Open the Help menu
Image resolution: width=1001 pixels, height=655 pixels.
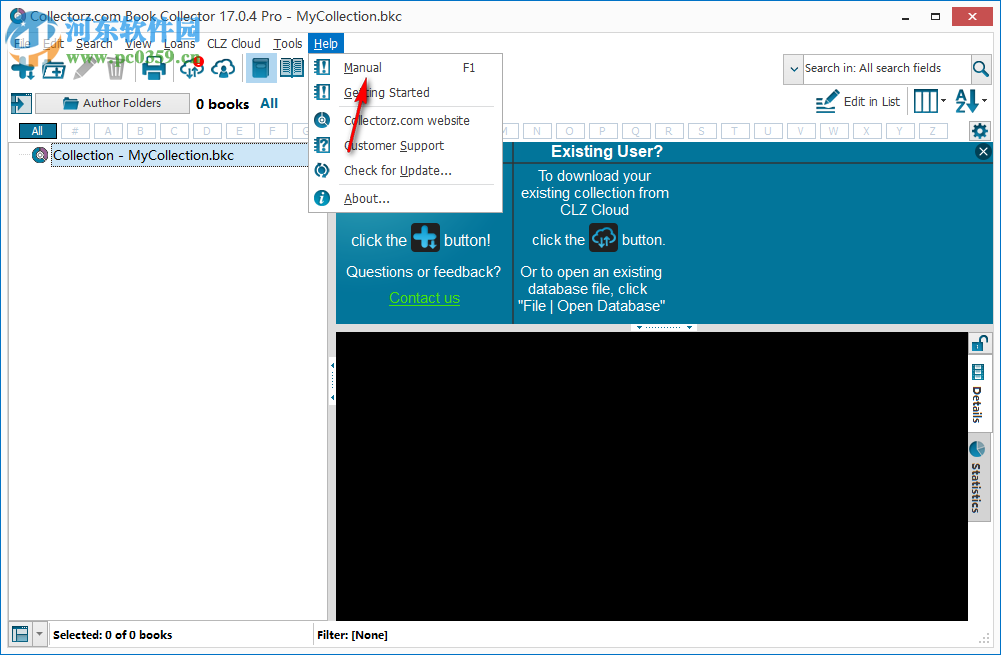coord(326,43)
